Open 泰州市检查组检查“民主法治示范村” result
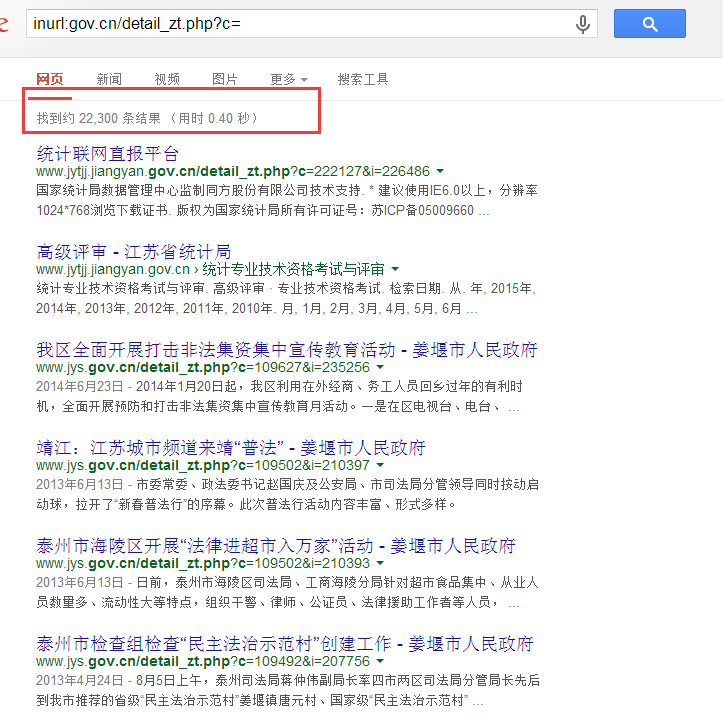723x714 pixels. point(285,644)
